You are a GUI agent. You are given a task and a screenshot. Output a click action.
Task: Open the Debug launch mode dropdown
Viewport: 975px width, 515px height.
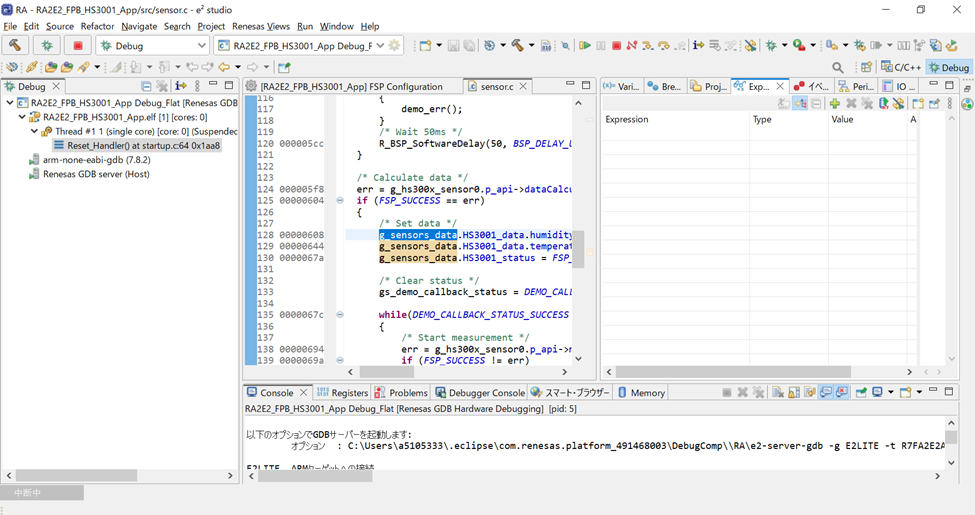(x=201, y=45)
